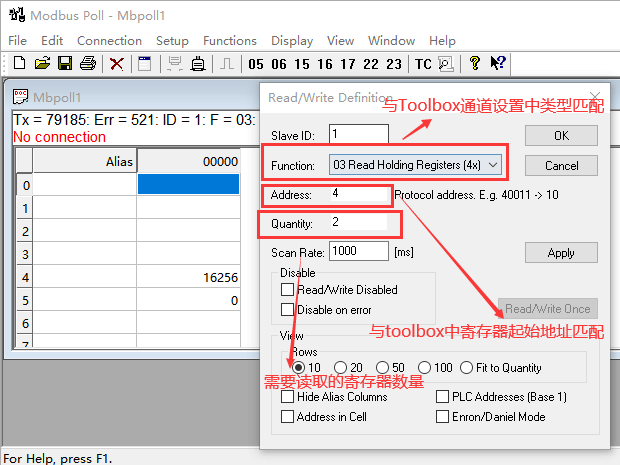
Task: Click the Address input field
Action: pos(359,193)
